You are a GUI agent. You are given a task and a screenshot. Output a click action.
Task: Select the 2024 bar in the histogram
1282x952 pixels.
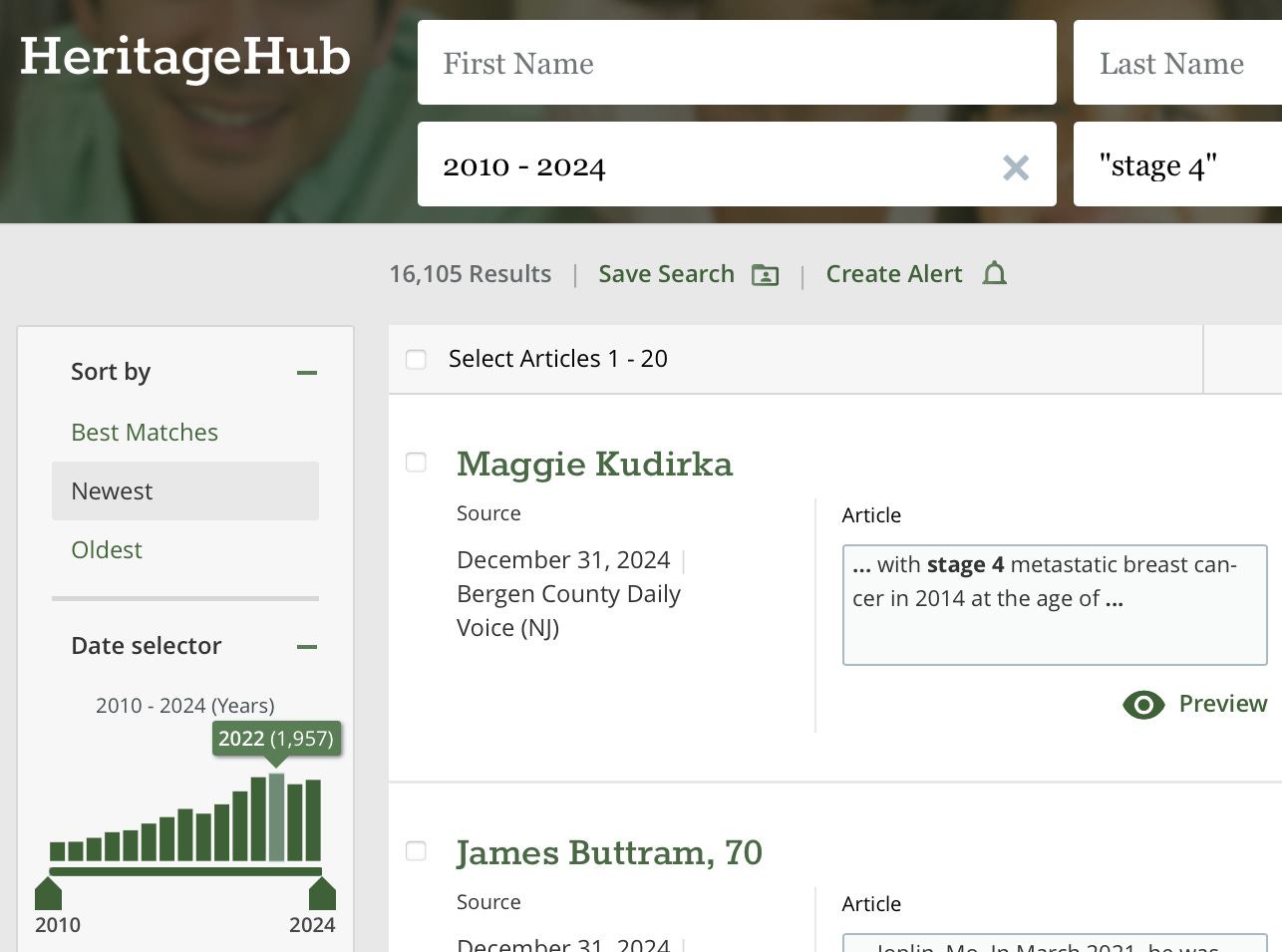tap(313, 820)
